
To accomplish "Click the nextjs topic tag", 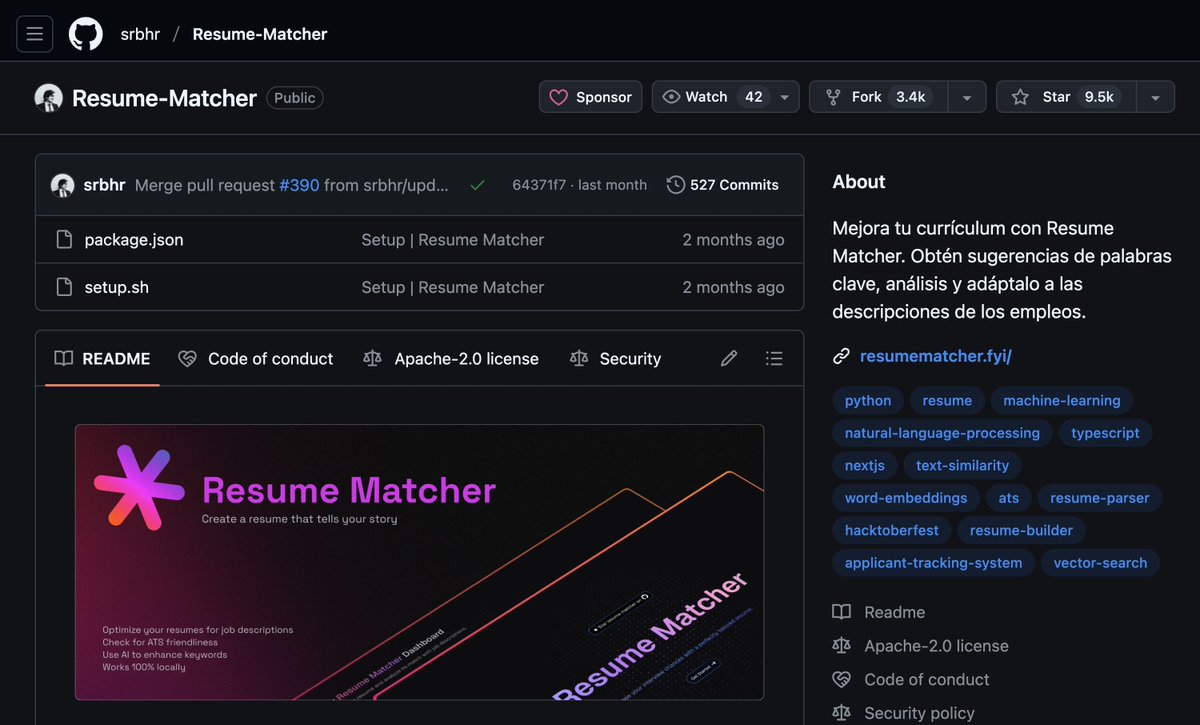I will point(865,465).
